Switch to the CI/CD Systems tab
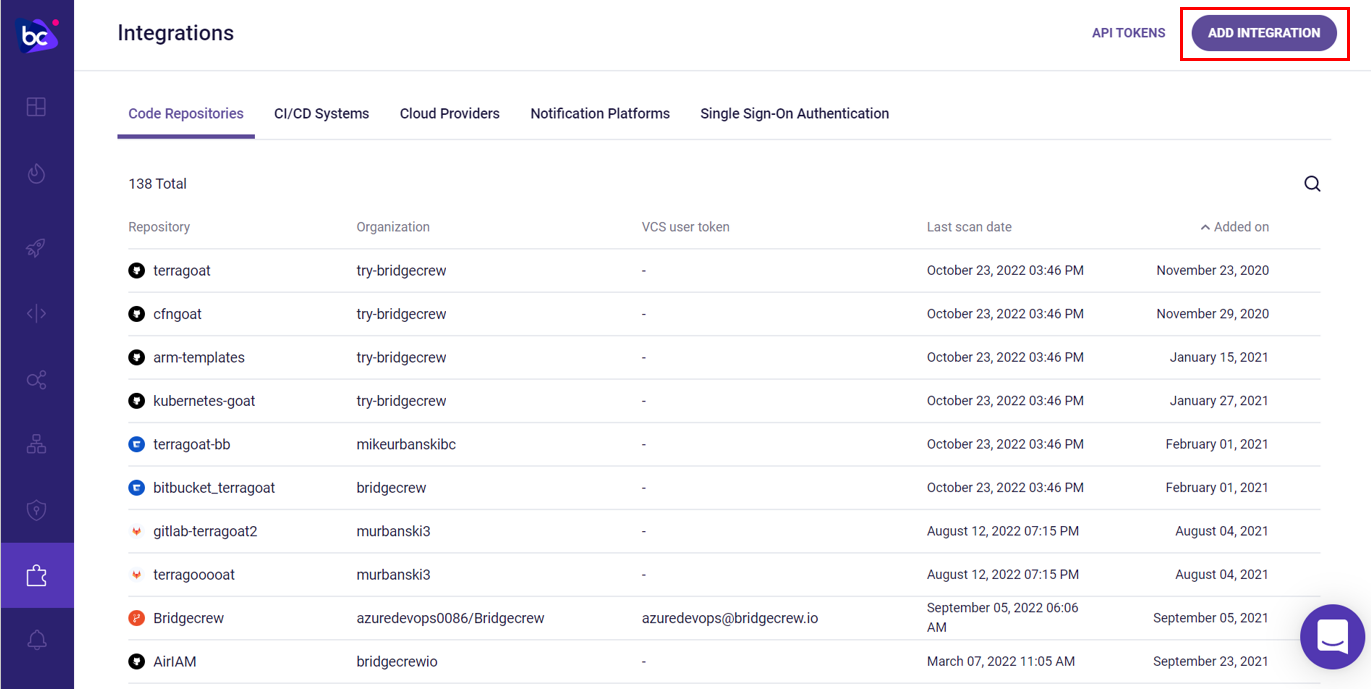This screenshot has height=689, width=1371. point(322,114)
